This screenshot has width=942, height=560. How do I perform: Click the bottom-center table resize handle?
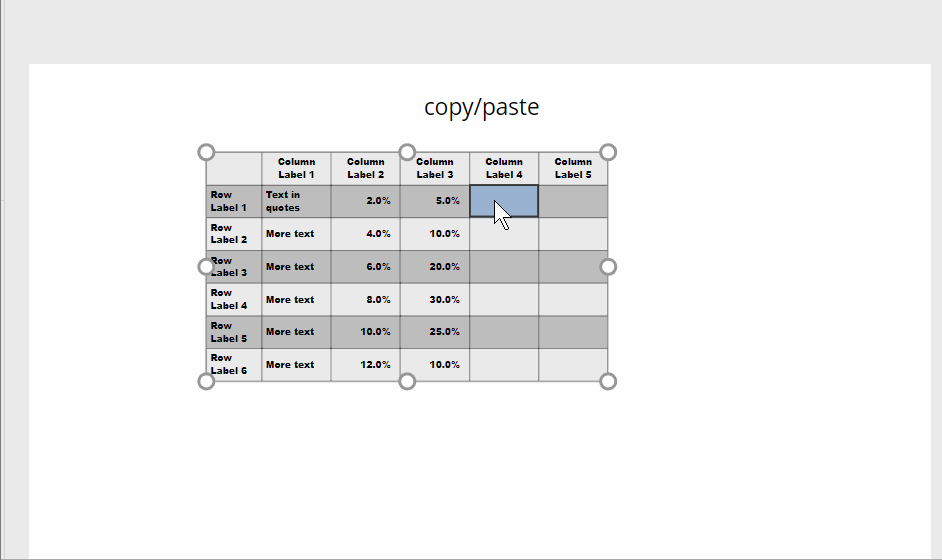click(407, 382)
